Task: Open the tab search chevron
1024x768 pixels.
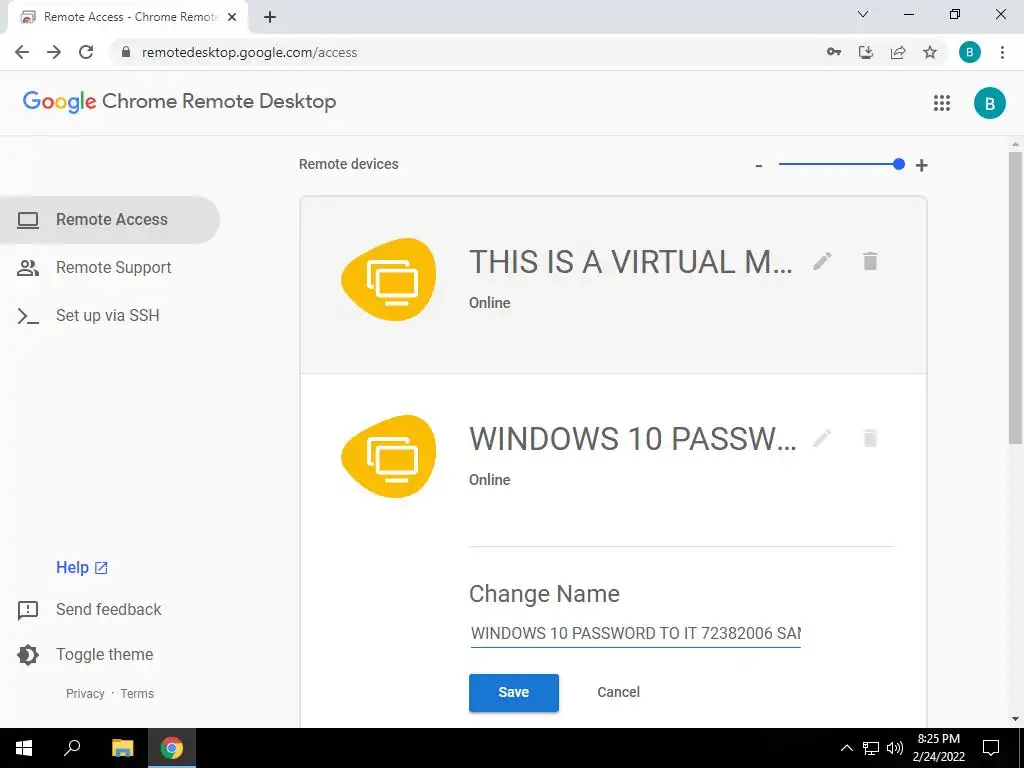Action: 863,14
